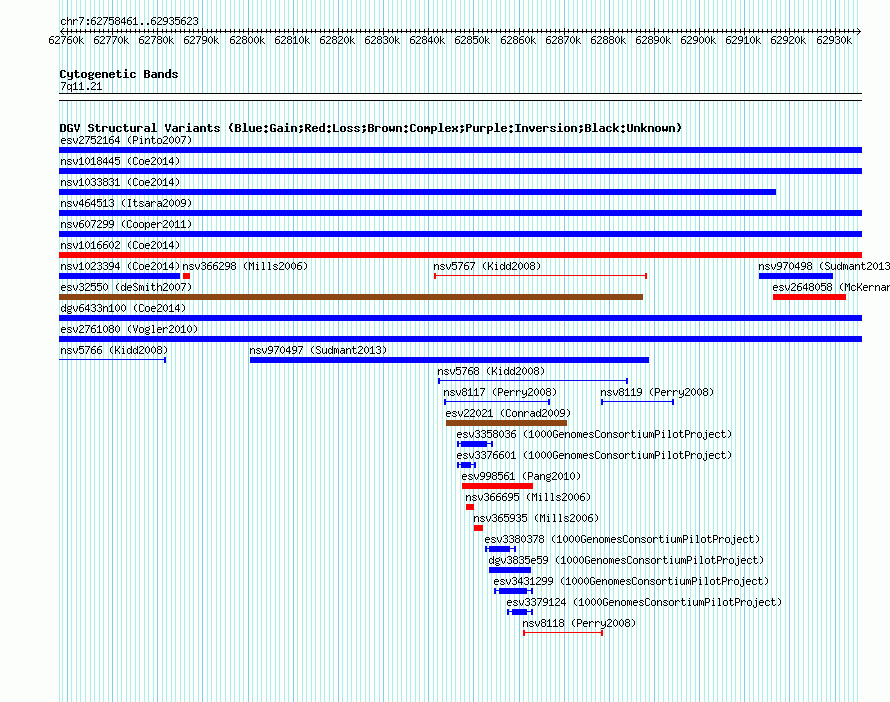Click nsv464513 (Itsara2009) label
This screenshot has width=890, height=702.
[126, 203]
